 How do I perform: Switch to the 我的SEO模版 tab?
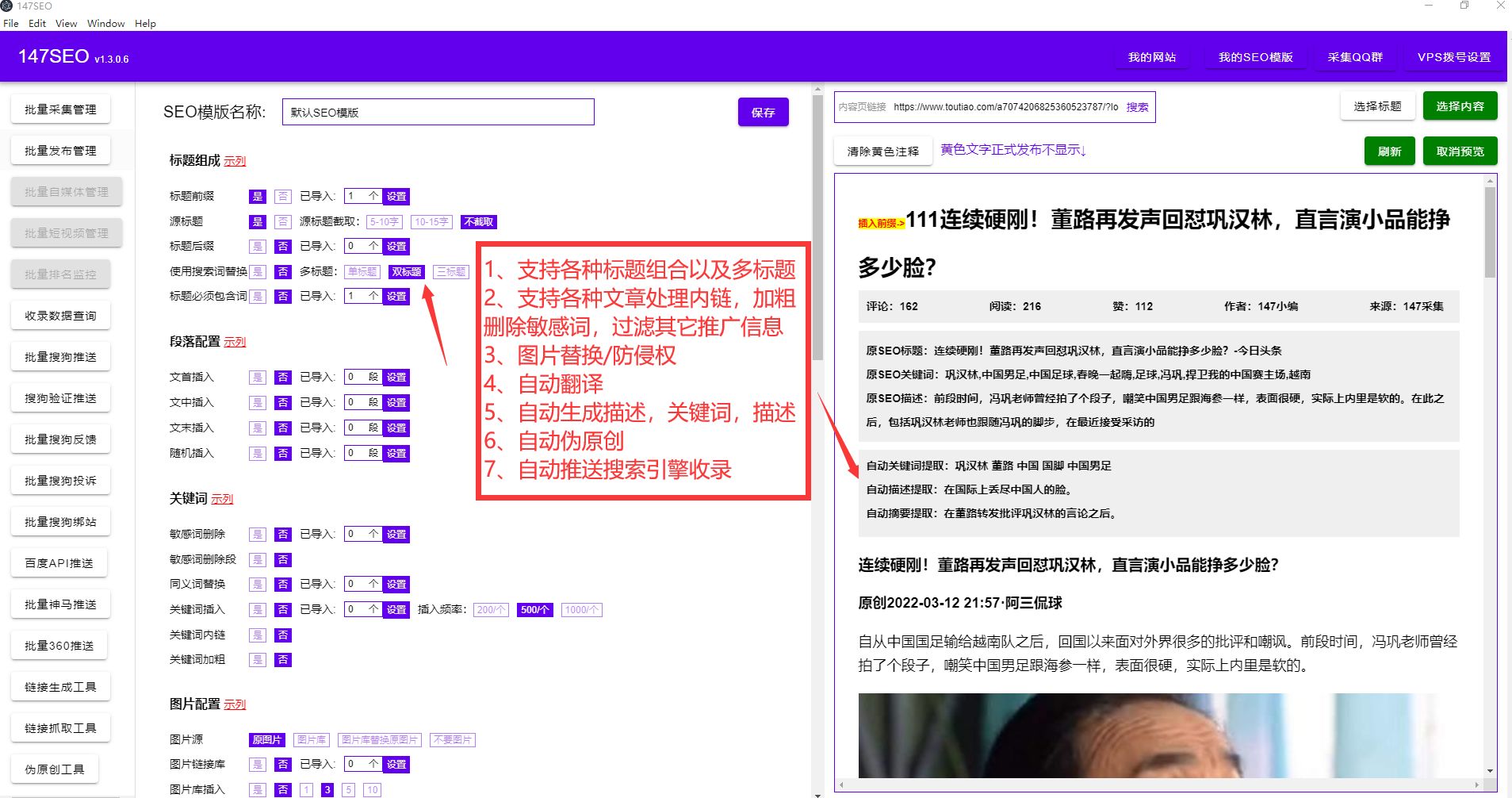coord(1255,57)
